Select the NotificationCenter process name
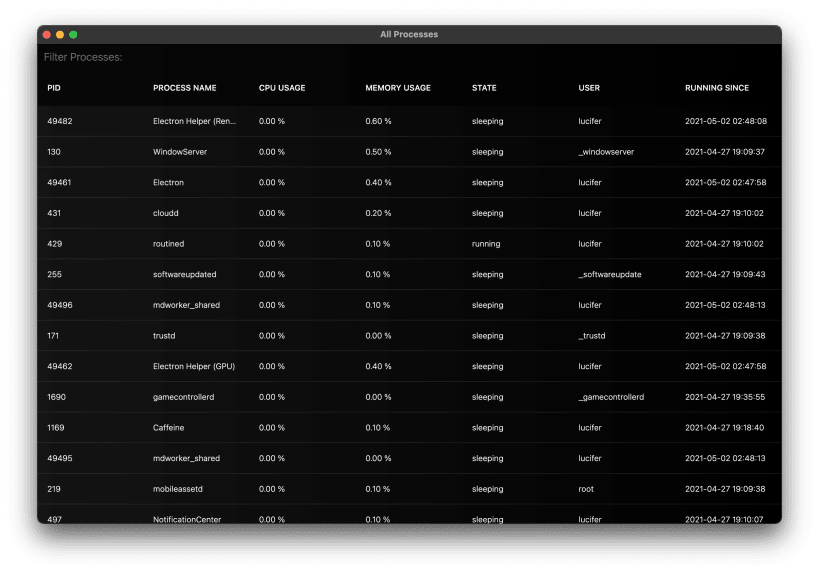The height and width of the screenshot is (573, 819). tap(187, 519)
